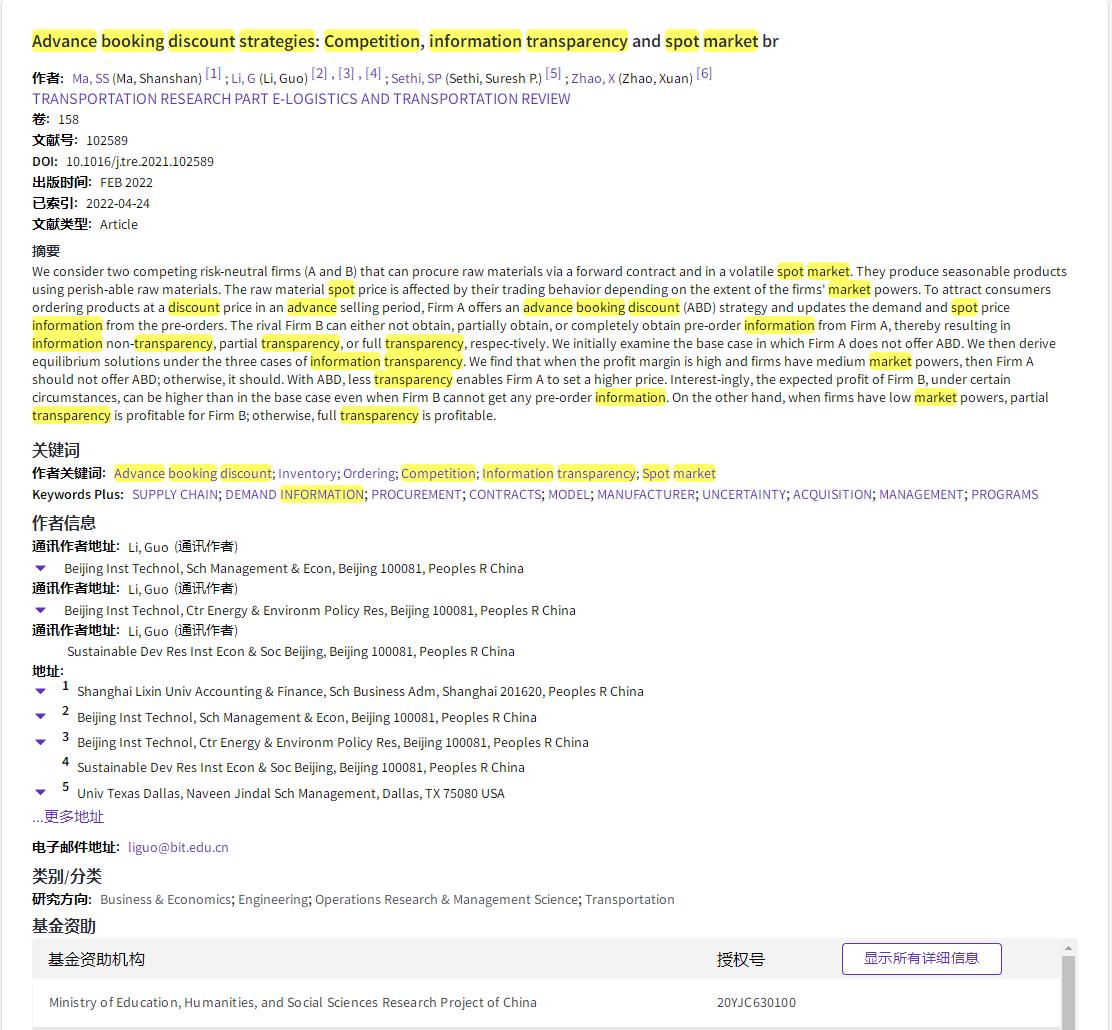Screen dimensions: 1112x1030
Task: Open author link Ma, SS
Action: [x=91, y=78]
